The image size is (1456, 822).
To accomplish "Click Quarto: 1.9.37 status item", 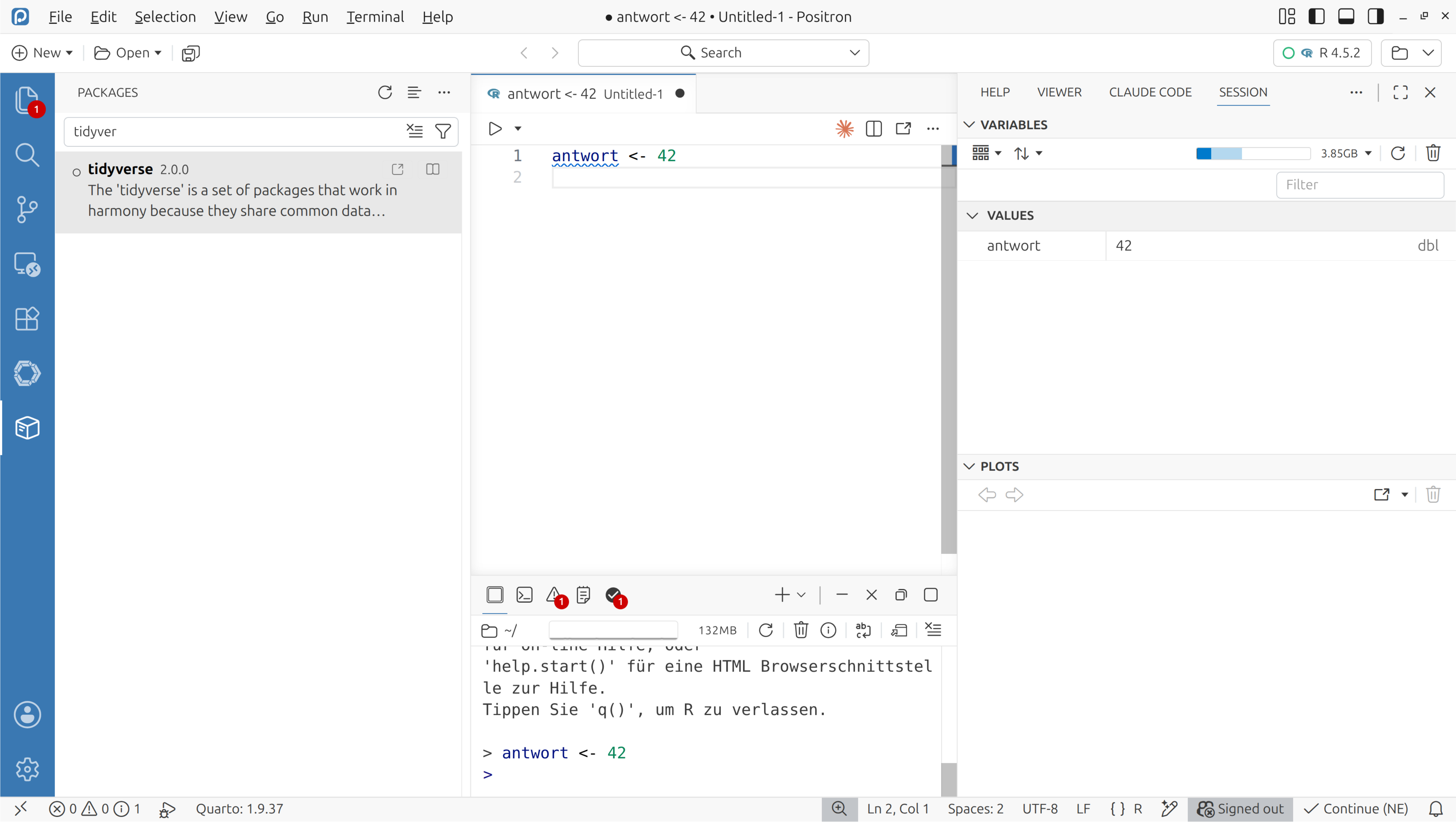I will coord(239,809).
